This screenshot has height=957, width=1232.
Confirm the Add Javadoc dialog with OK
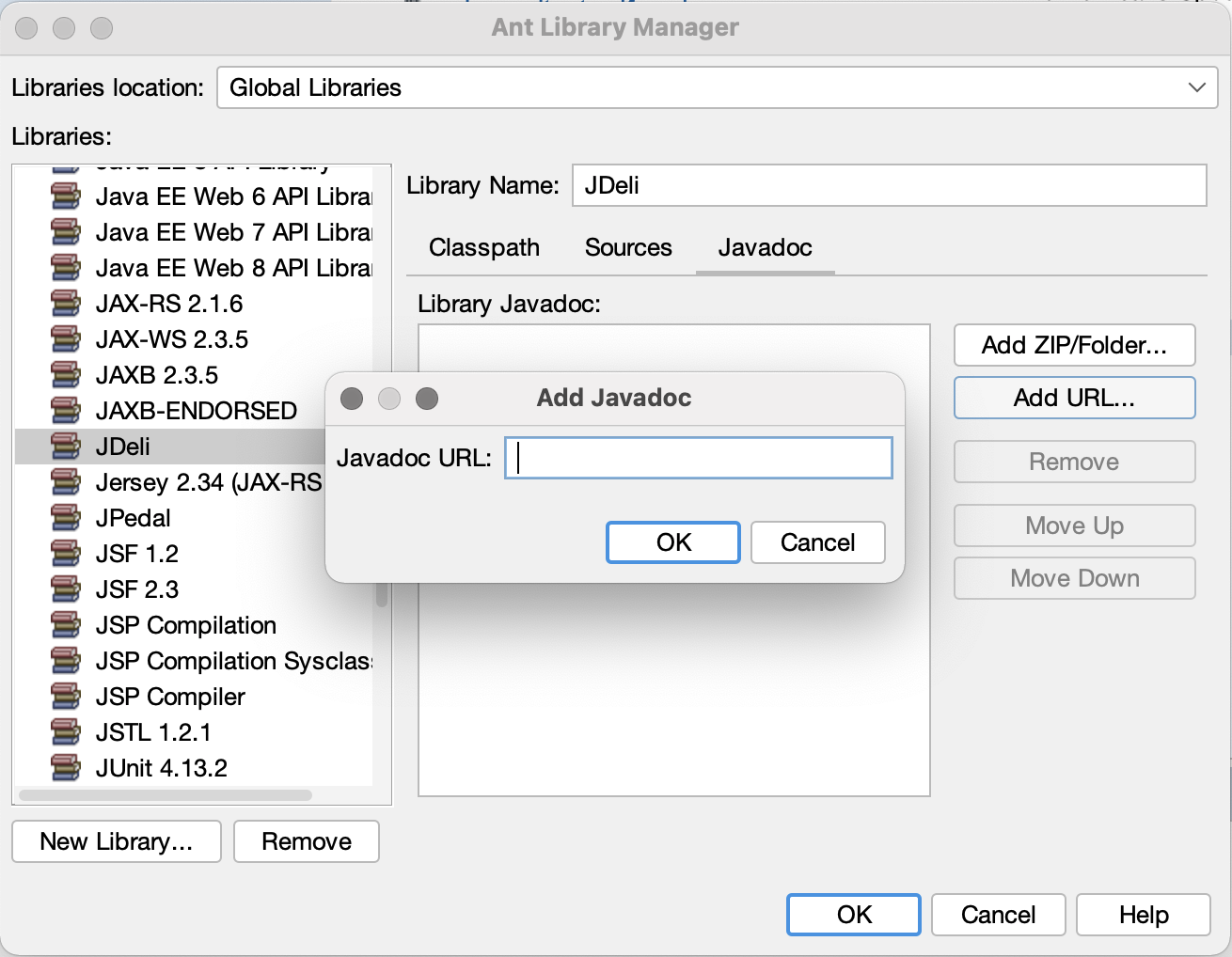tap(672, 542)
